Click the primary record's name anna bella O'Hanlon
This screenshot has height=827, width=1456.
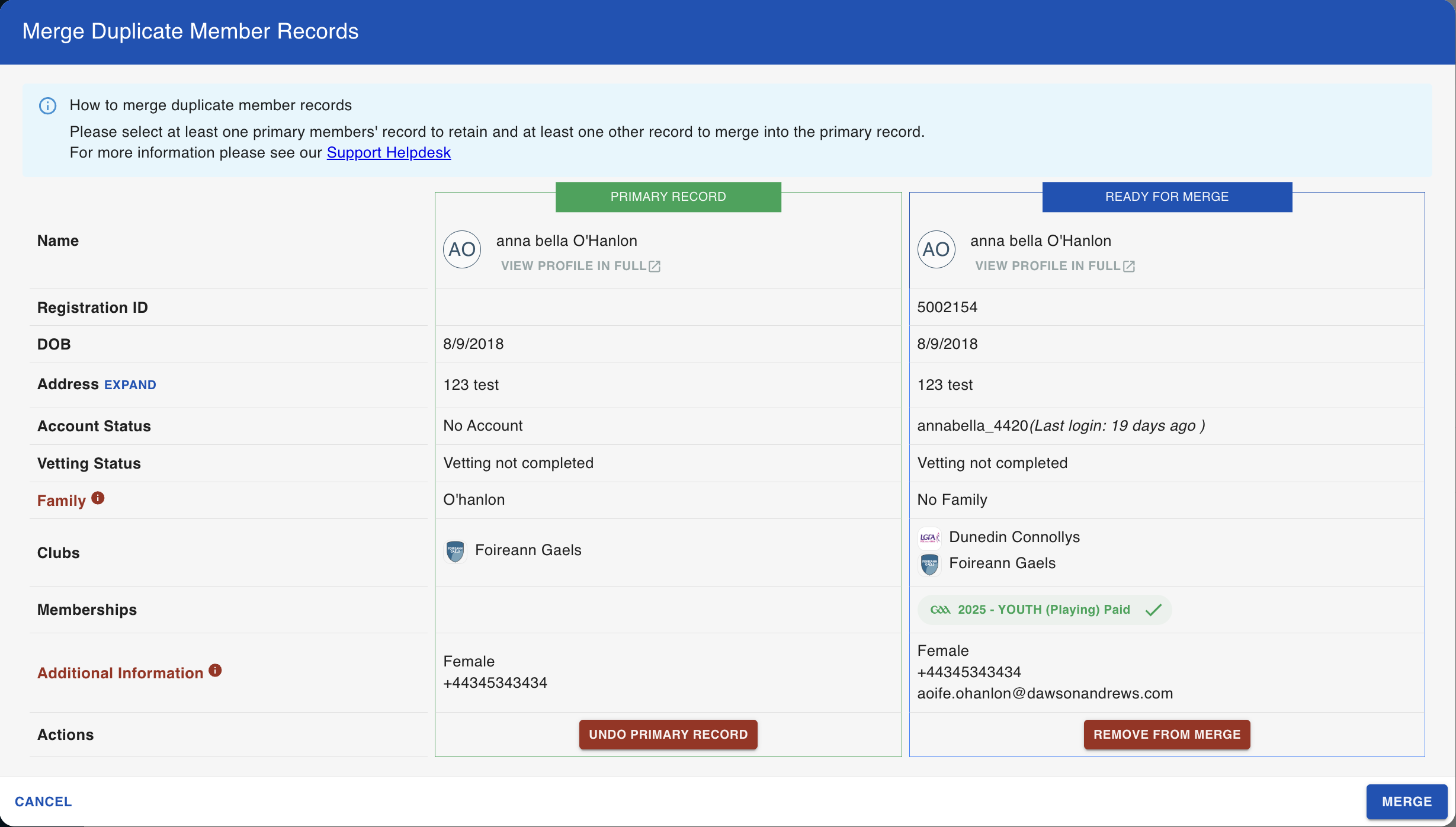click(567, 241)
